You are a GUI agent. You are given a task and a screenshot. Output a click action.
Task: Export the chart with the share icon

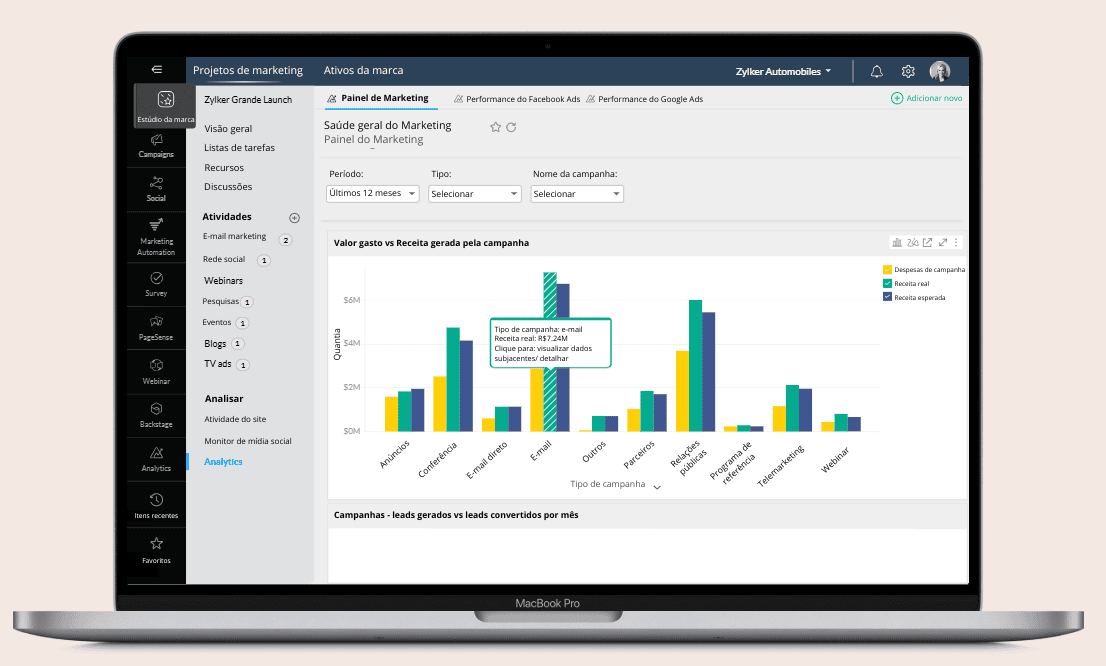point(928,243)
